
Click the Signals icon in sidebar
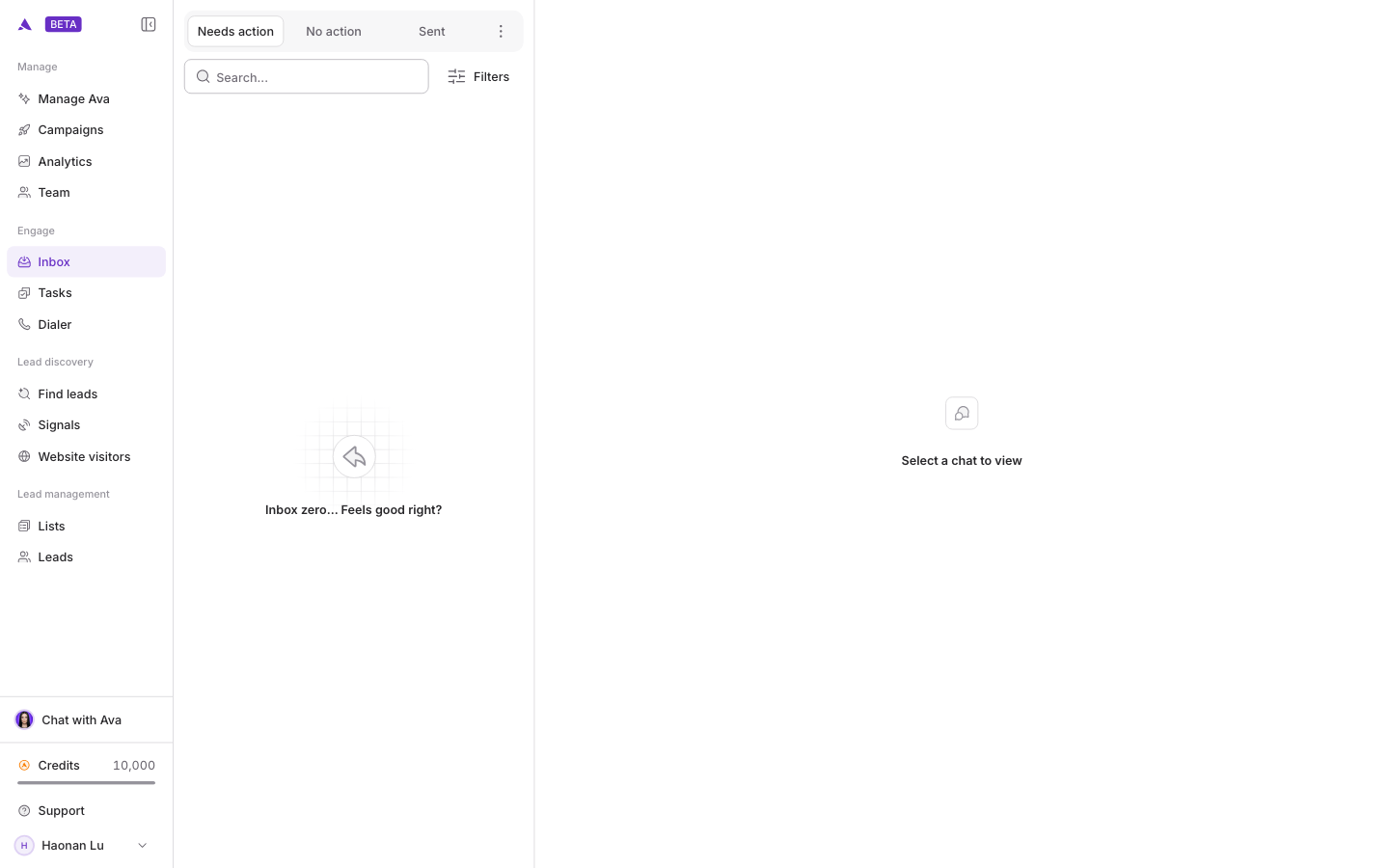click(24, 425)
